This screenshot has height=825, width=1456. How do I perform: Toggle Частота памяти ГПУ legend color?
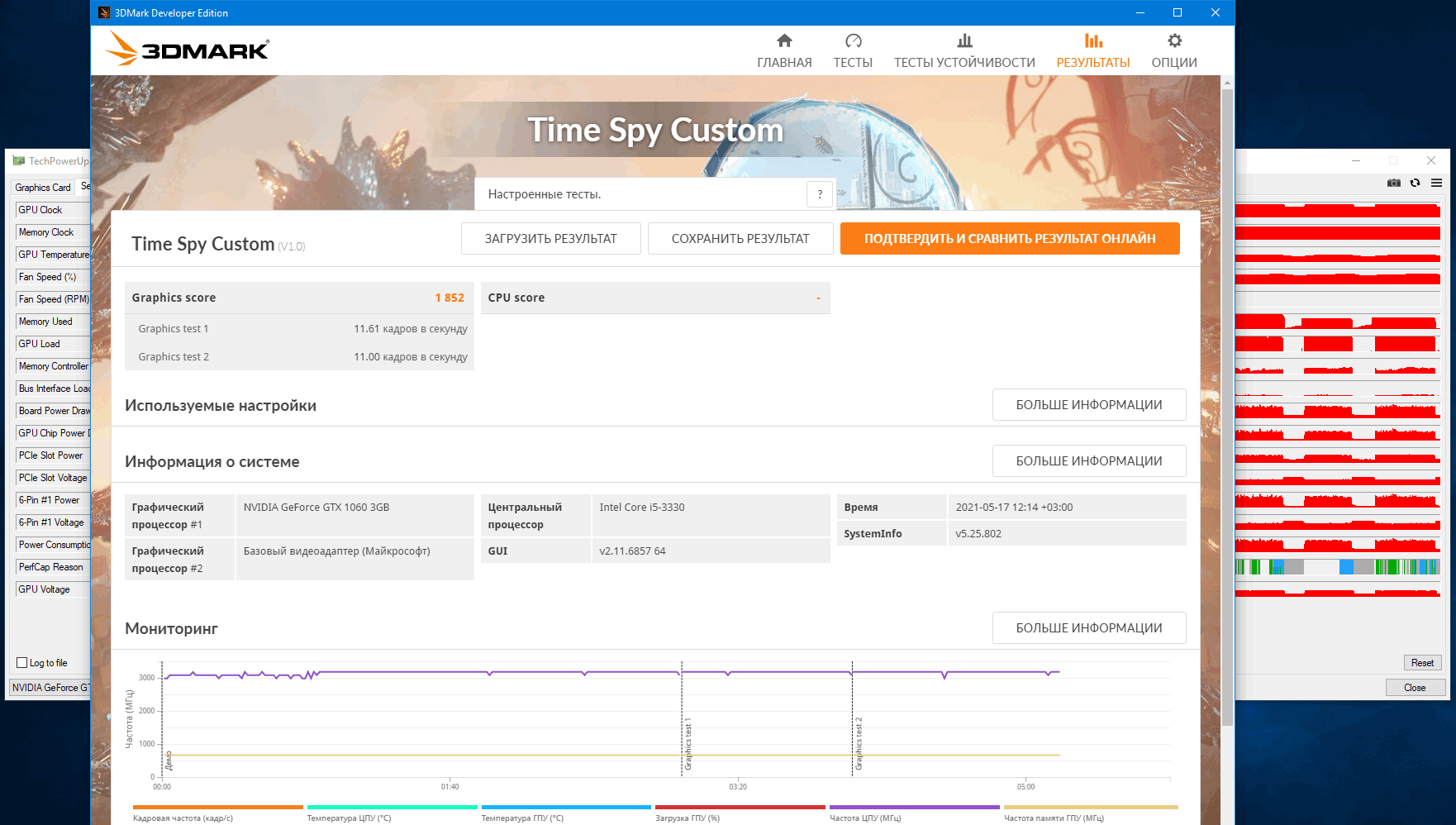[x=1091, y=808]
